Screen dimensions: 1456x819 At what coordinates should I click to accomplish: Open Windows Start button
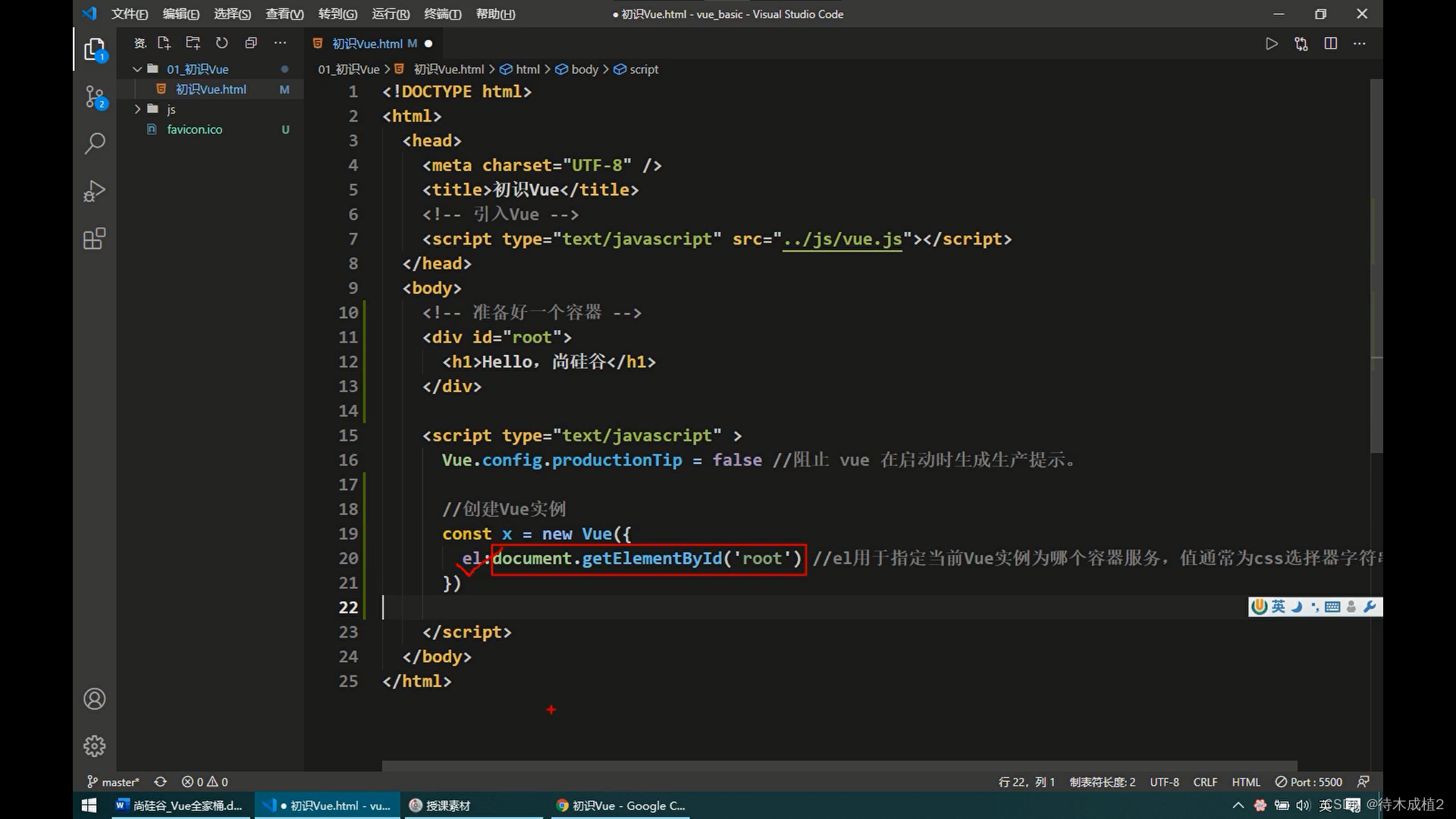point(89,805)
